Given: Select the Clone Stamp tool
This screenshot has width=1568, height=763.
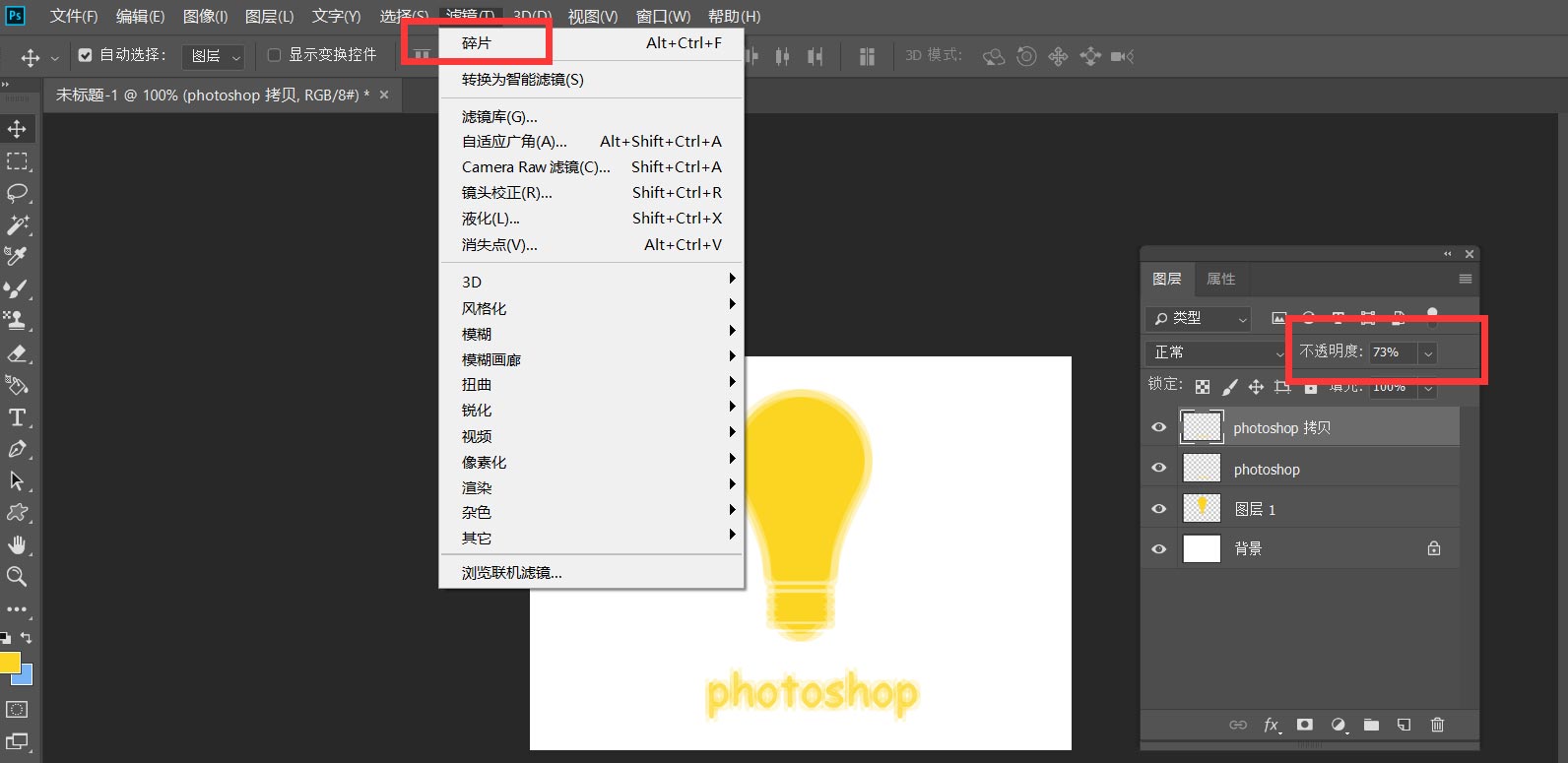Looking at the screenshot, I should click(x=17, y=320).
